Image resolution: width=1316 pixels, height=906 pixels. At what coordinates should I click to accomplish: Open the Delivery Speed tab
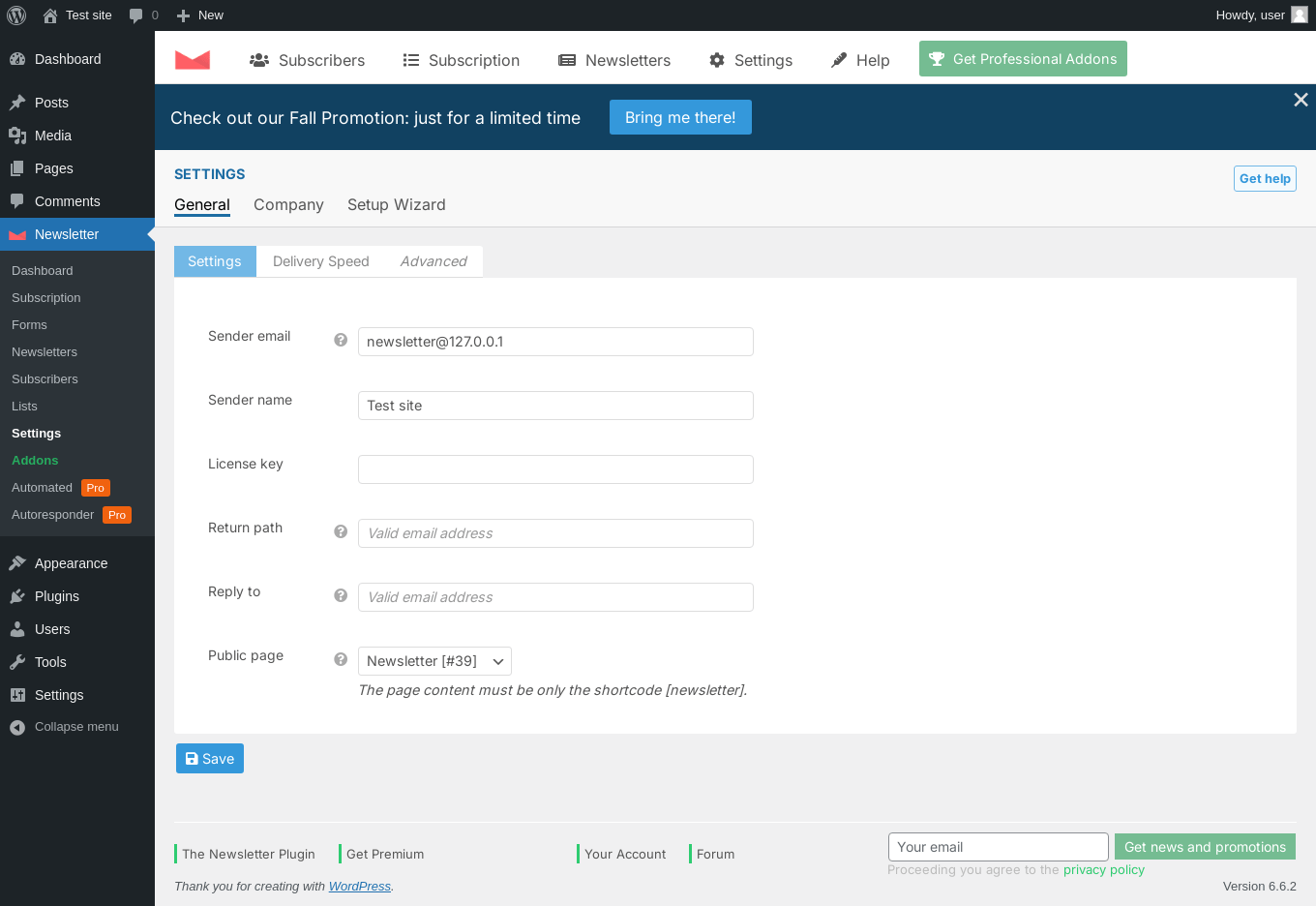[x=321, y=261]
